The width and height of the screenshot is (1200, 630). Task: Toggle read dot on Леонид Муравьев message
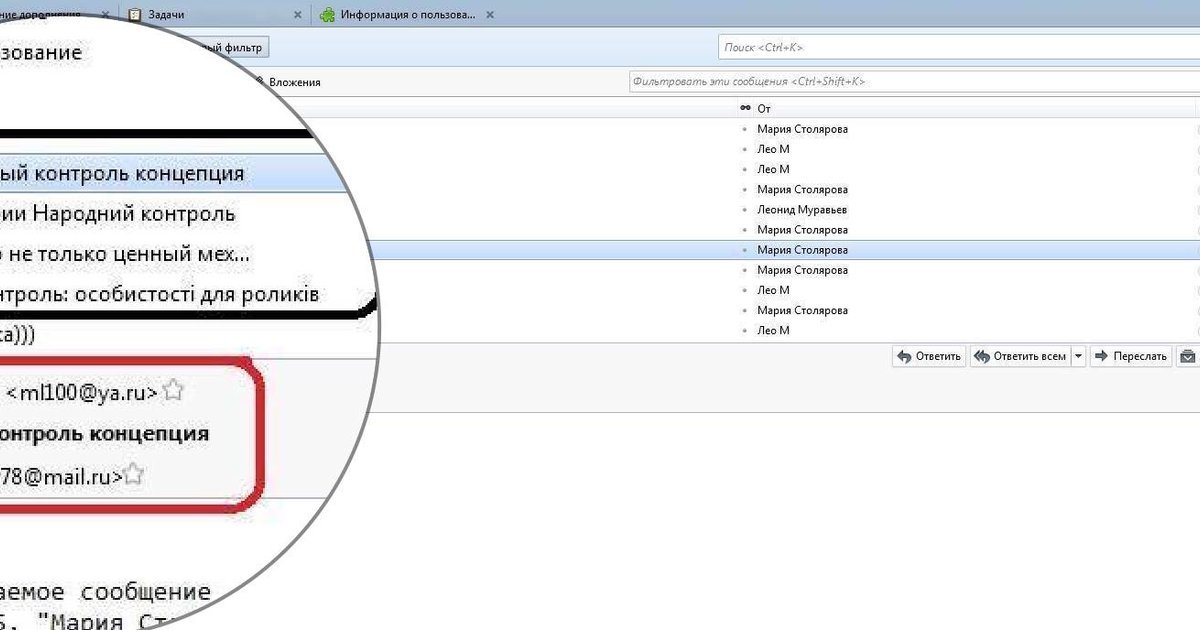[744, 210]
